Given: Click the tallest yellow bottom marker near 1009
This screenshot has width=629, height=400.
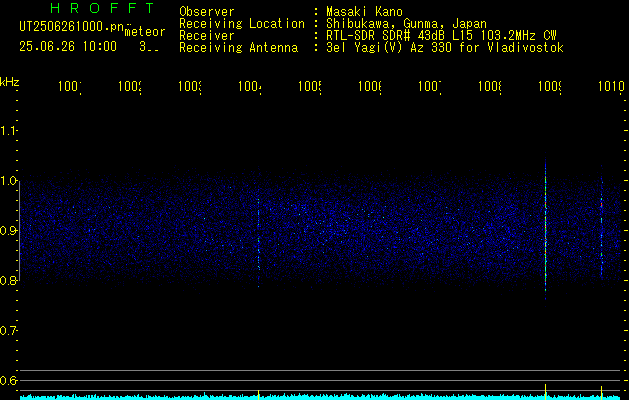Looking at the screenshot, I should point(546,392).
